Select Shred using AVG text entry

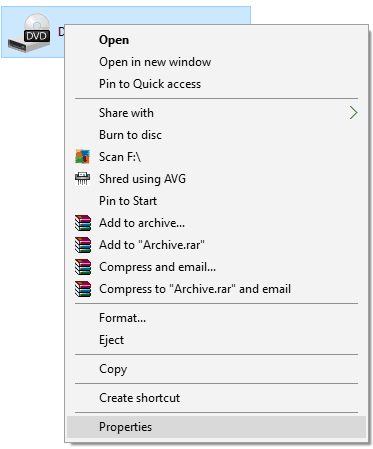point(142,179)
